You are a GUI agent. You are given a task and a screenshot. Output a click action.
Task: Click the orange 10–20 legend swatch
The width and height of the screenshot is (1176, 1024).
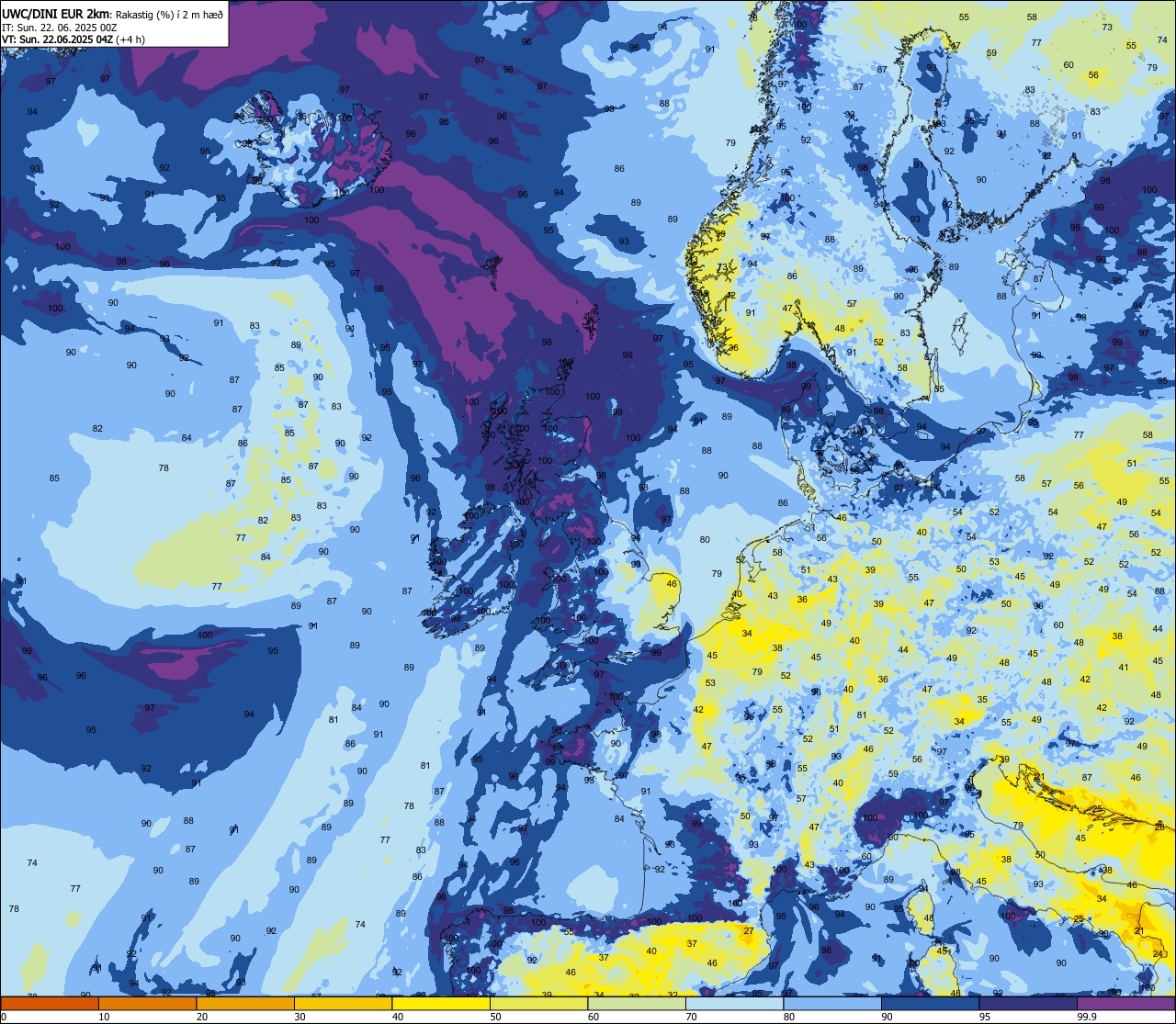[147, 1003]
